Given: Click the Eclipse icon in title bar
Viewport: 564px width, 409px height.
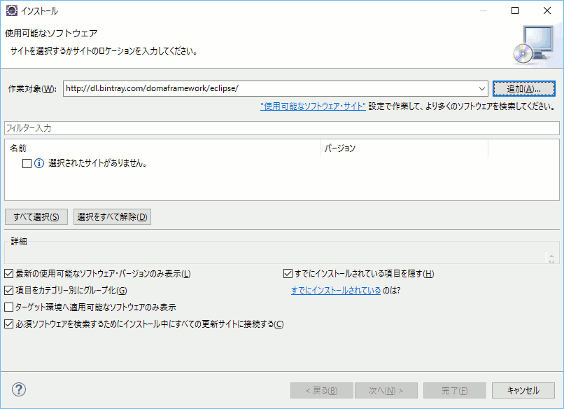Looking at the screenshot, I should pyautogui.click(x=12, y=11).
